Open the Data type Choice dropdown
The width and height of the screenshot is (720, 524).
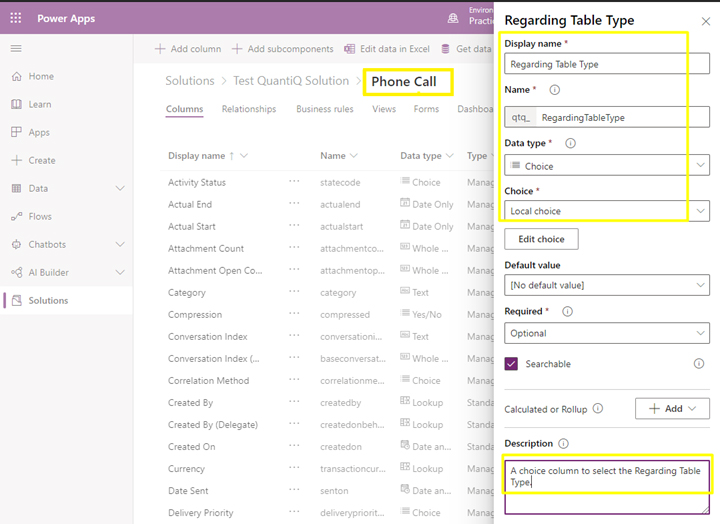(607, 165)
